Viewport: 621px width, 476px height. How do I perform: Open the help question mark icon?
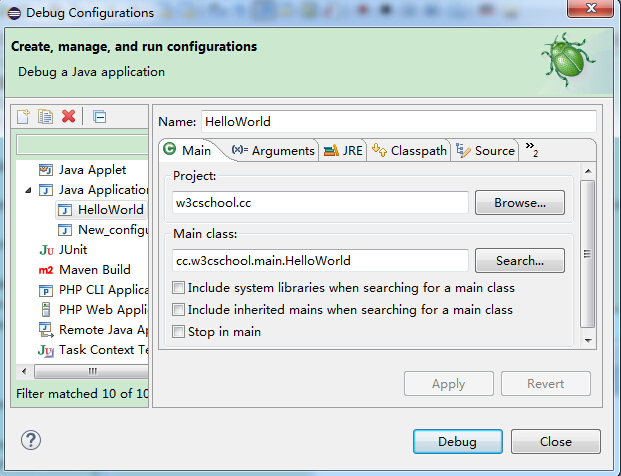pyautogui.click(x=30, y=440)
